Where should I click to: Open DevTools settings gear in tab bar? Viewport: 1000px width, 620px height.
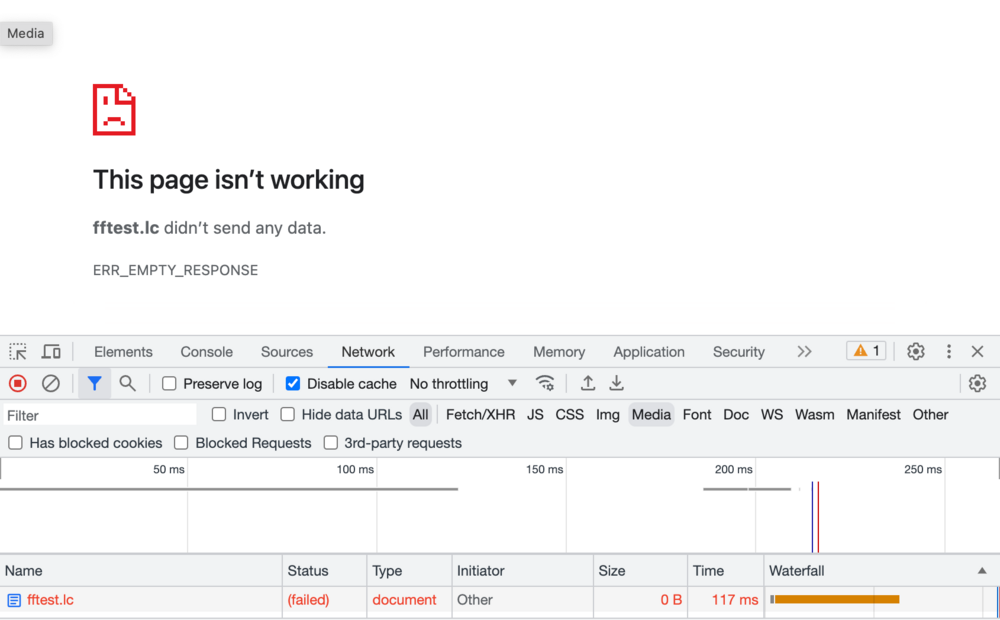915,352
